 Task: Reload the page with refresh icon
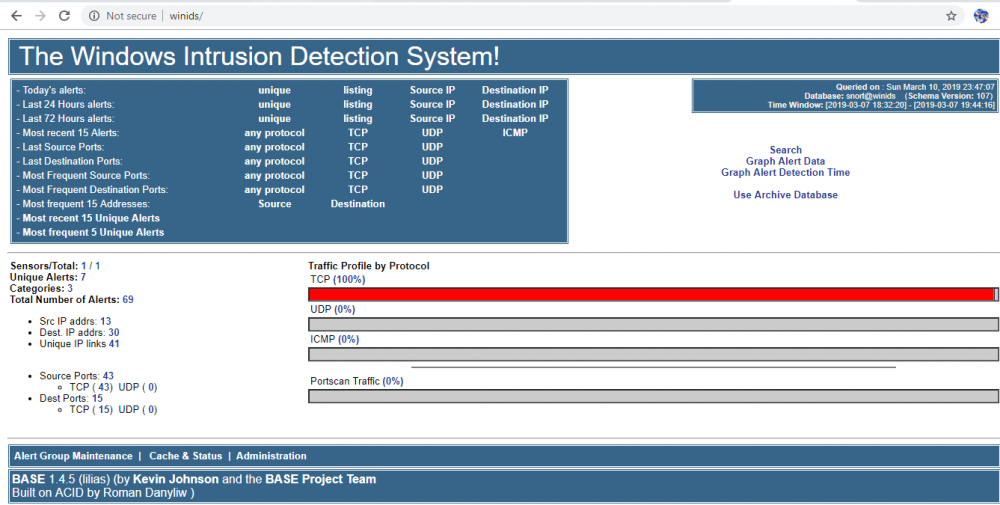(x=65, y=16)
